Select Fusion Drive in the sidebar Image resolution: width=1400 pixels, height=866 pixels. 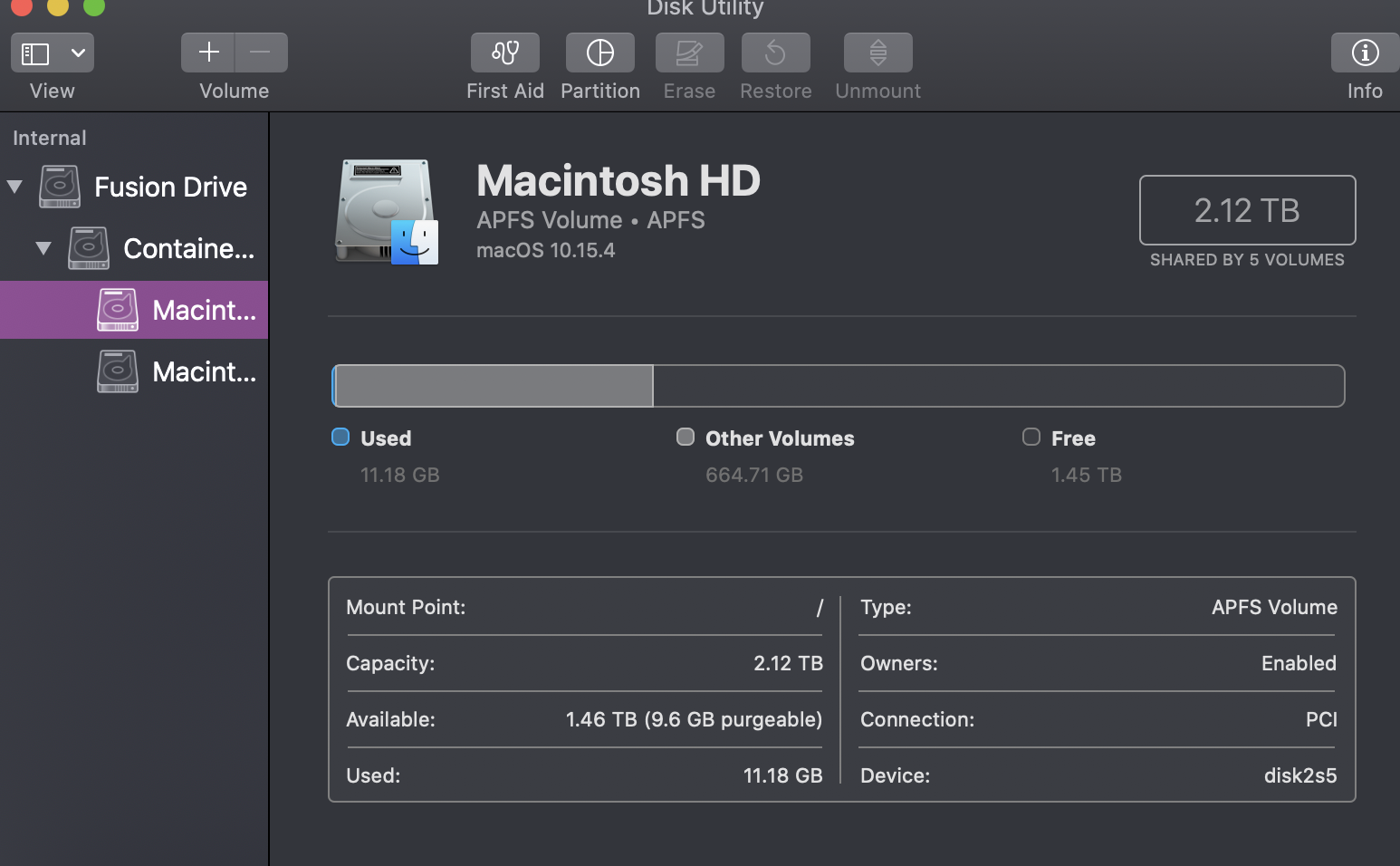pos(170,187)
